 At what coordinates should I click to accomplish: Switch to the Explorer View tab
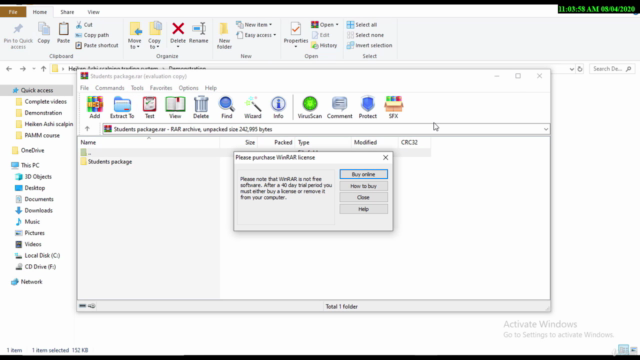[x=93, y=12]
